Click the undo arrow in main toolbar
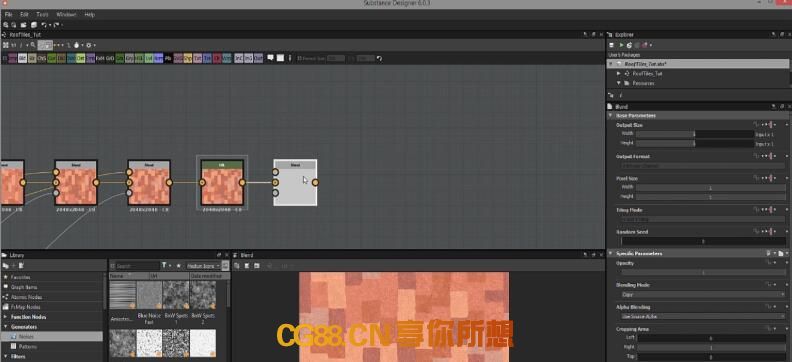Screen dimensions: 792x362 coord(44,25)
